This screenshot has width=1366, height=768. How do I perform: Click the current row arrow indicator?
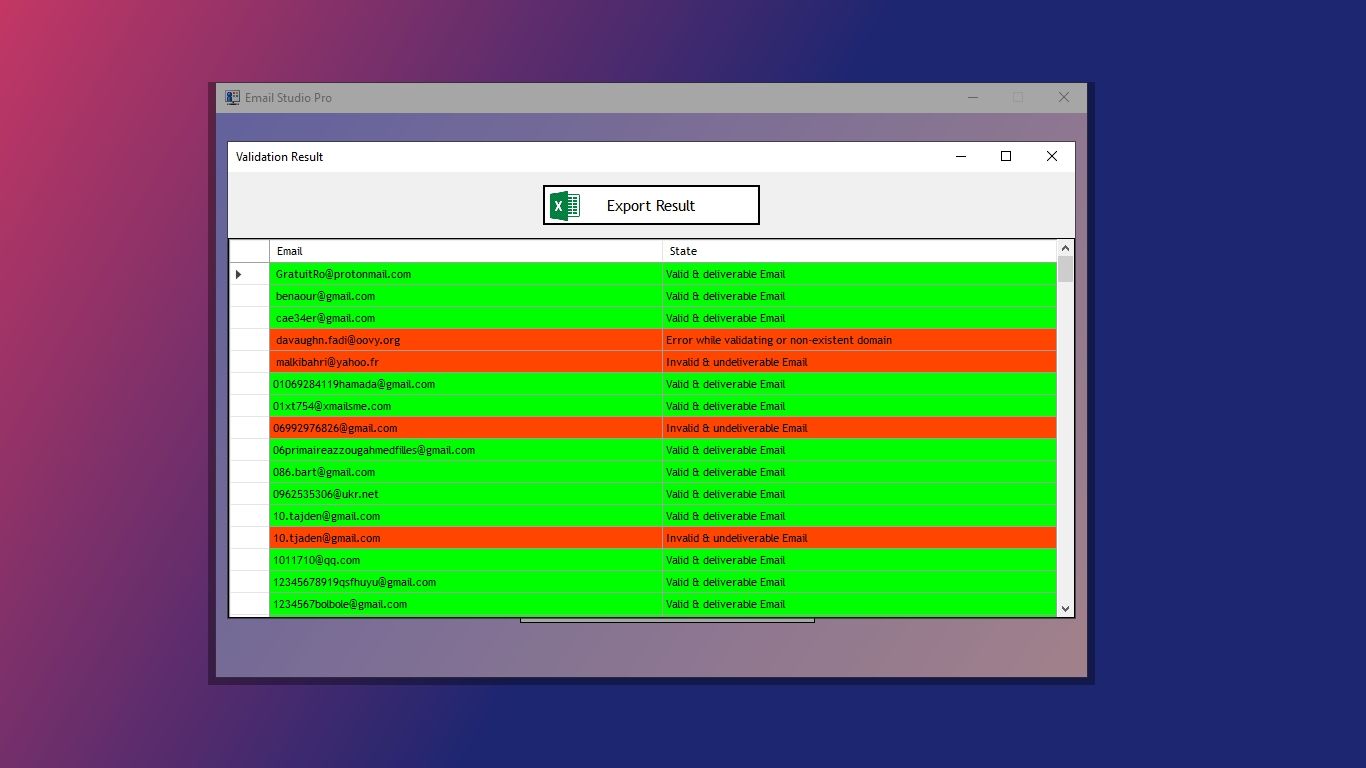pyautogui.click(x=239, y=274)
